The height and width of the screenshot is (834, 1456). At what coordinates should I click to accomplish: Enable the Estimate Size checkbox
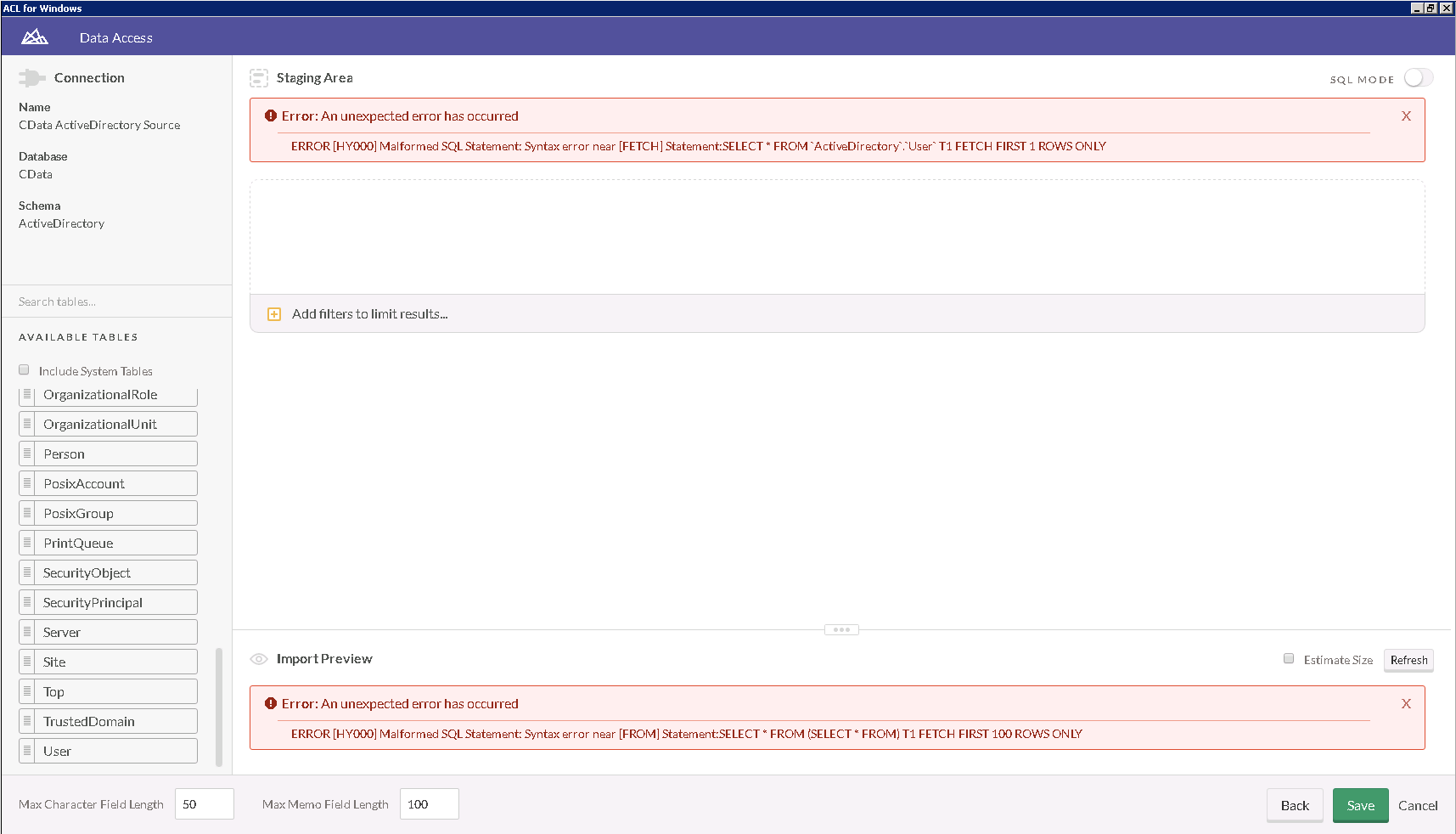1289,658
